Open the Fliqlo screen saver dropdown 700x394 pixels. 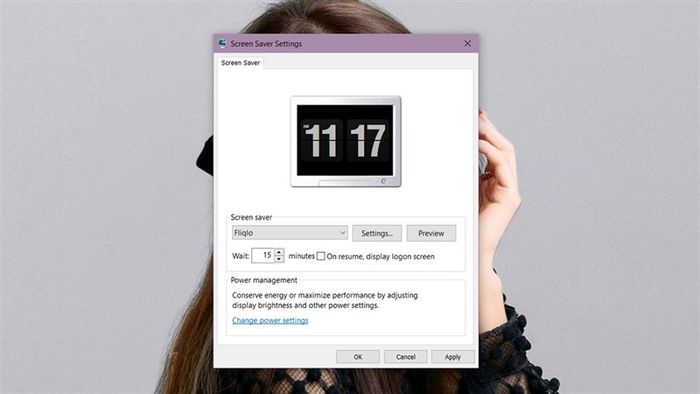pyautogui.click(x=290, y=232)
